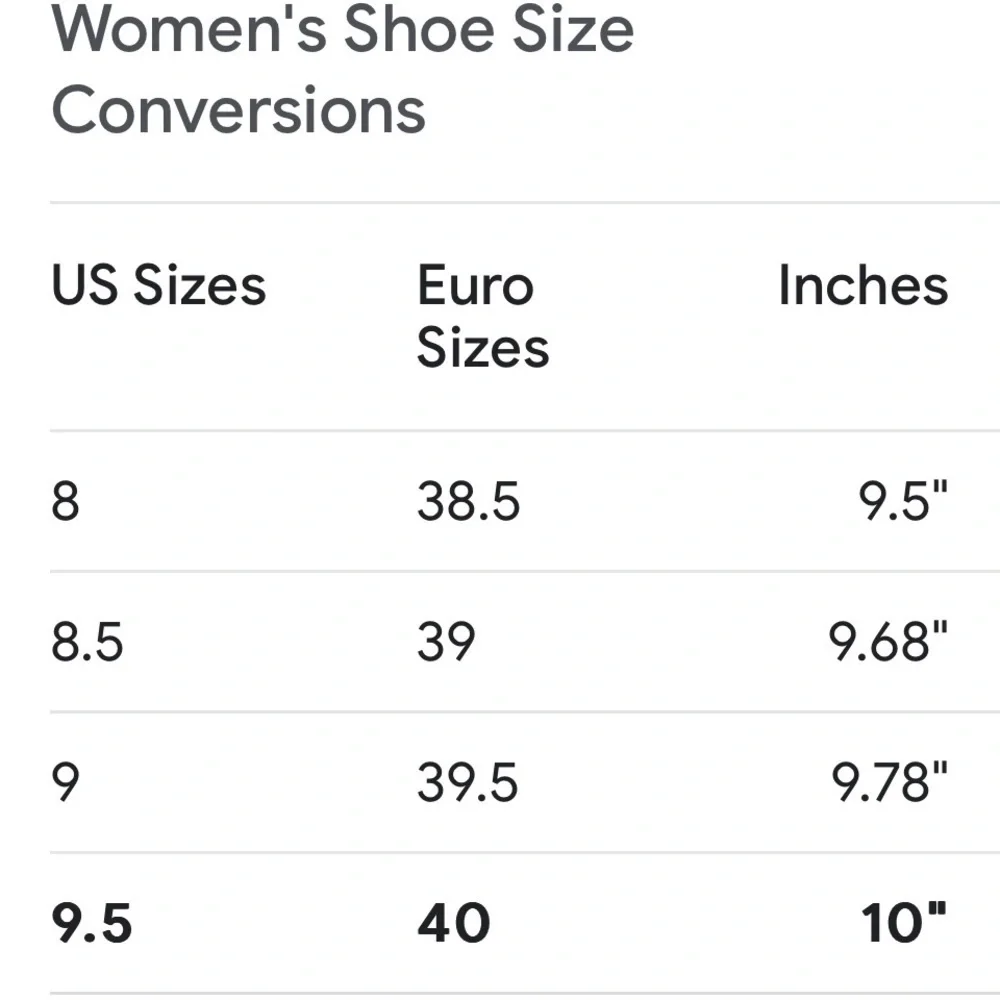This screenshot has height=1000, width=1000.
Task: Click US size 9 cell
Action: (66, 782)
